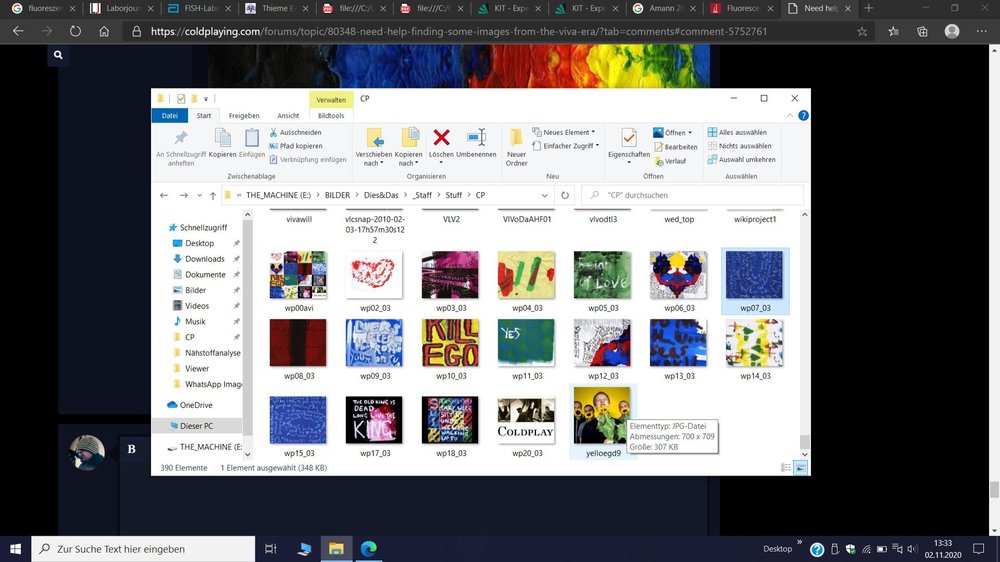The image size is (1000, 562).
Task: Click the Neuer Ordner icon
Action: (516, 138)
